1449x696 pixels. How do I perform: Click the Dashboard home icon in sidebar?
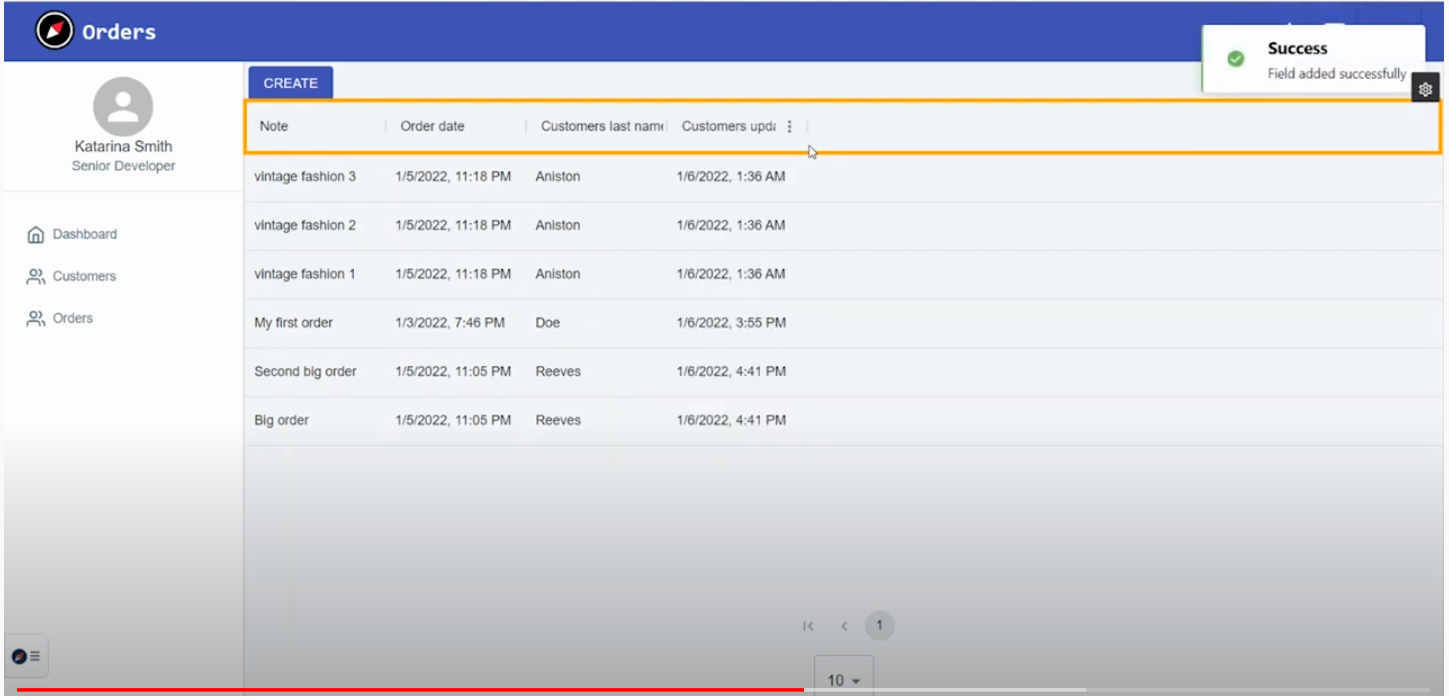[x=36, y=235]
